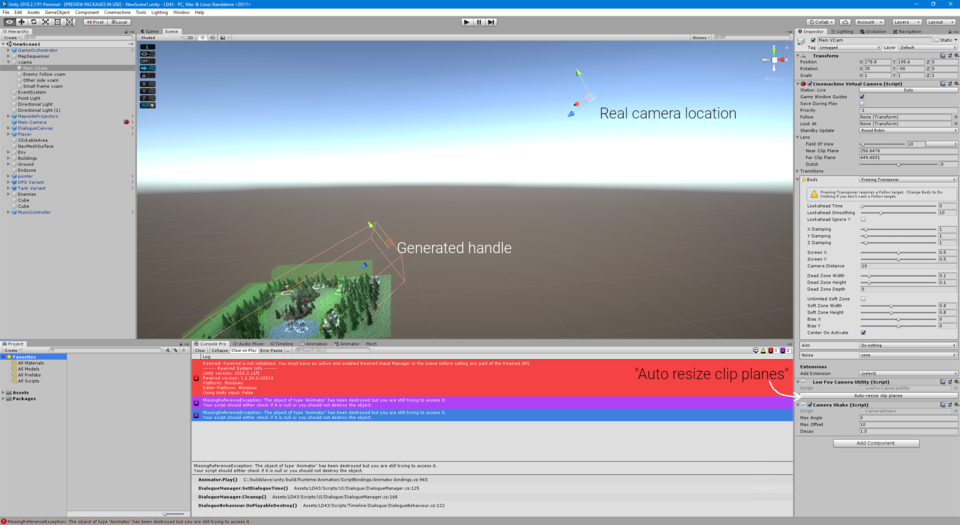Open the Layers dropdown
Viewport: 960px width, 525px height.
pos(906,22)
